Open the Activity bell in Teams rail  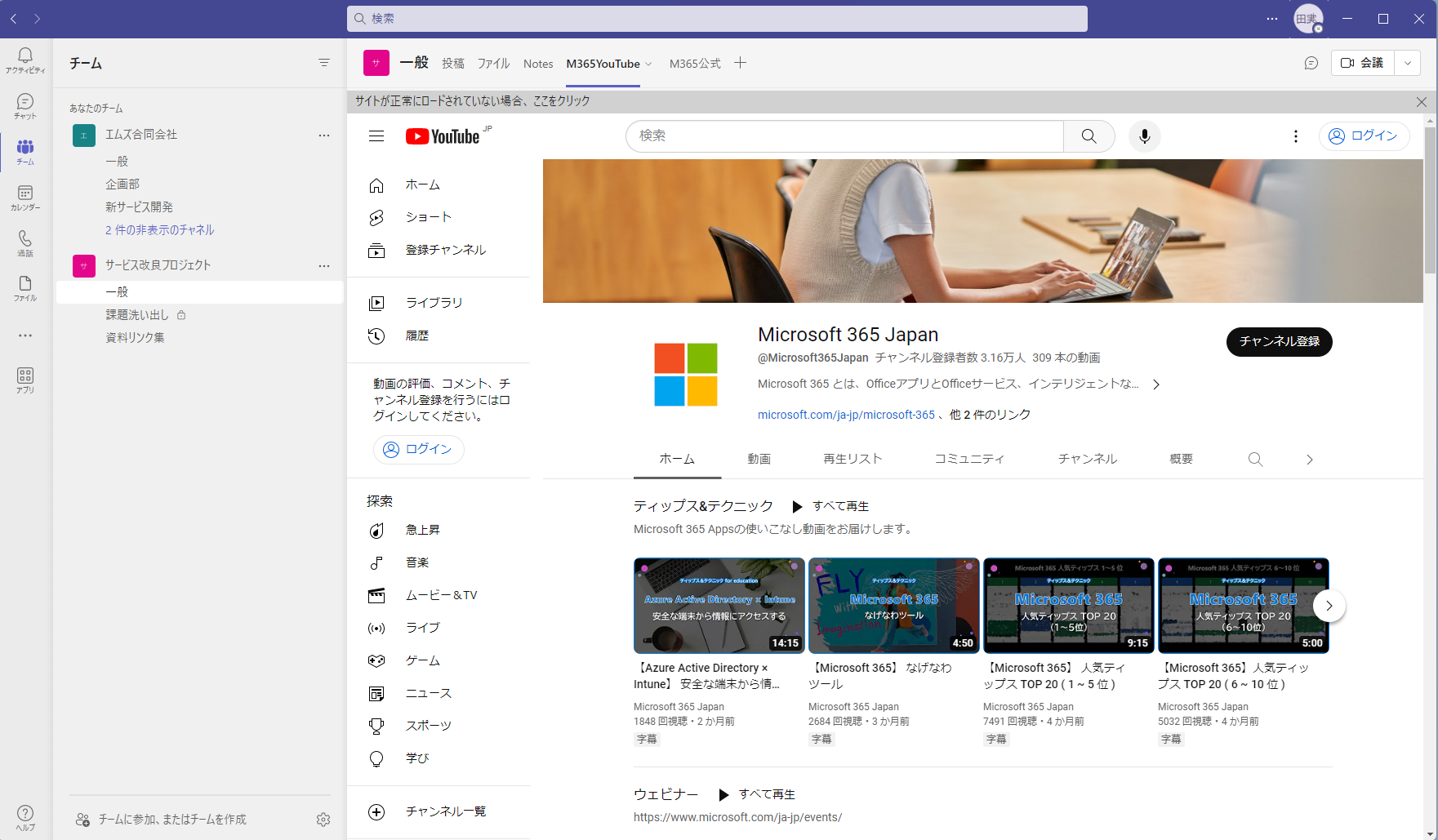25,60
